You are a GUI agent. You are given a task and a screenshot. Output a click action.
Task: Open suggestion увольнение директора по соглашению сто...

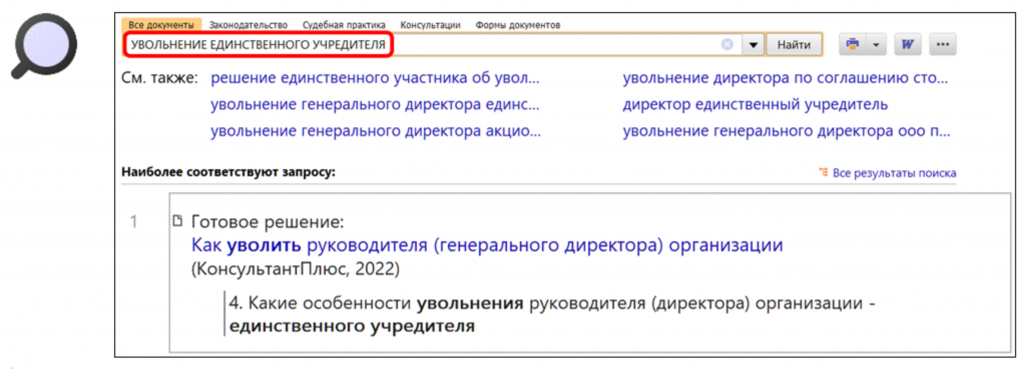(x=785, y=79)
